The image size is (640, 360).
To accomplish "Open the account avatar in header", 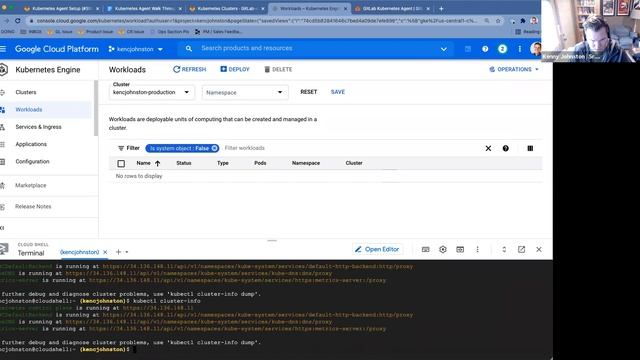I will pyautogui.click(x=535, y=49).
